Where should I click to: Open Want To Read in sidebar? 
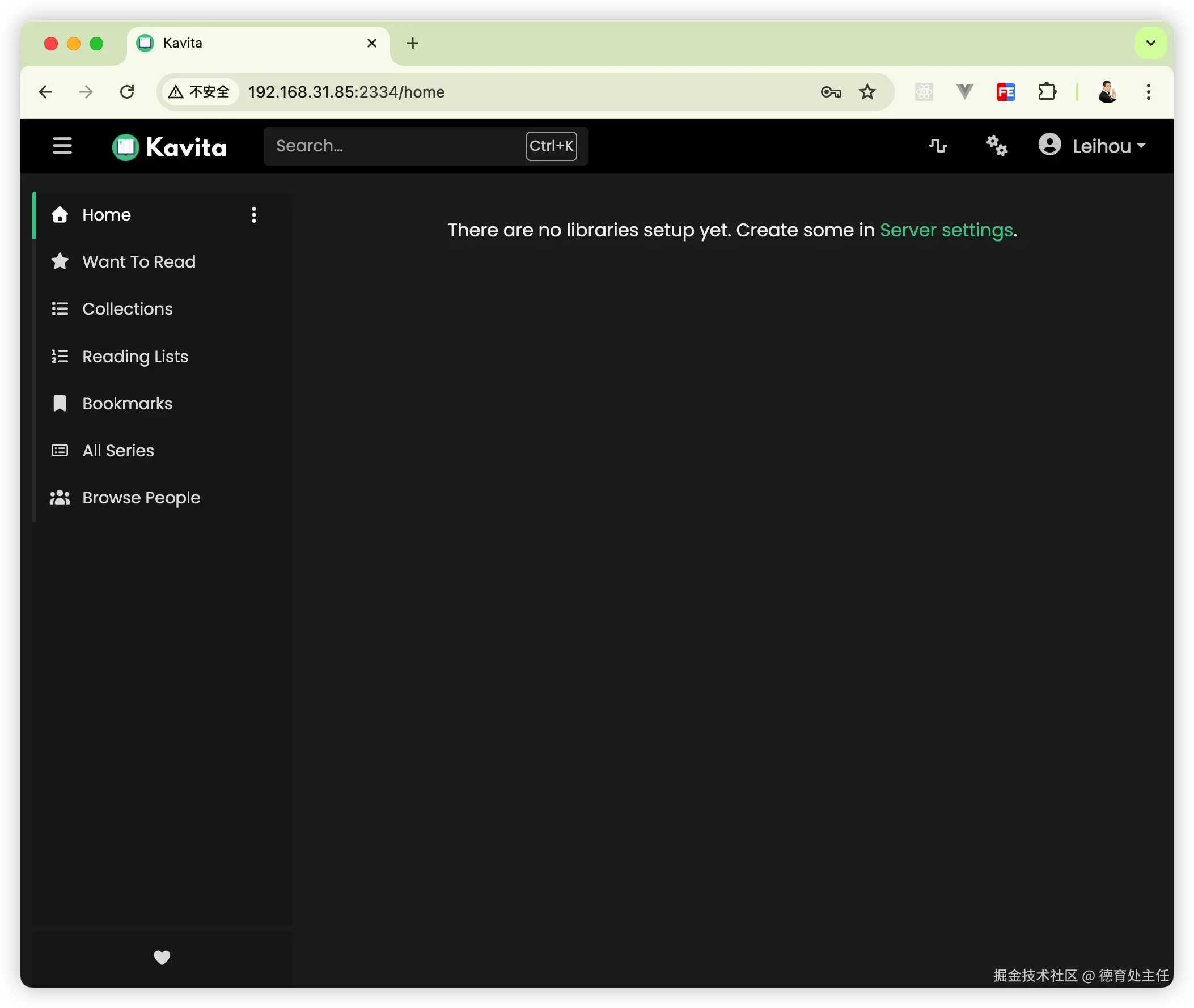click(139, 262)
